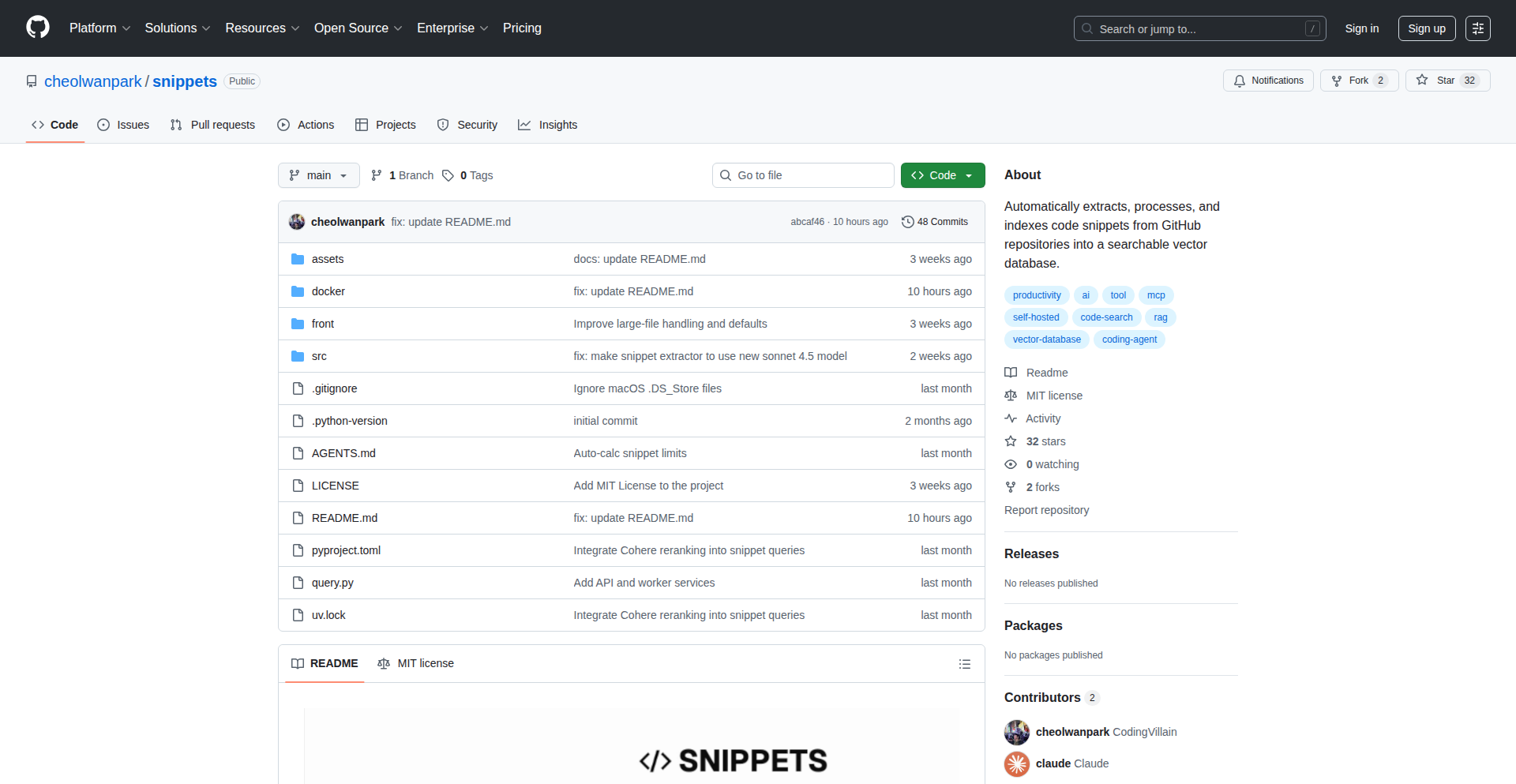Click the README outline list icon

click(x=965, y=664)
